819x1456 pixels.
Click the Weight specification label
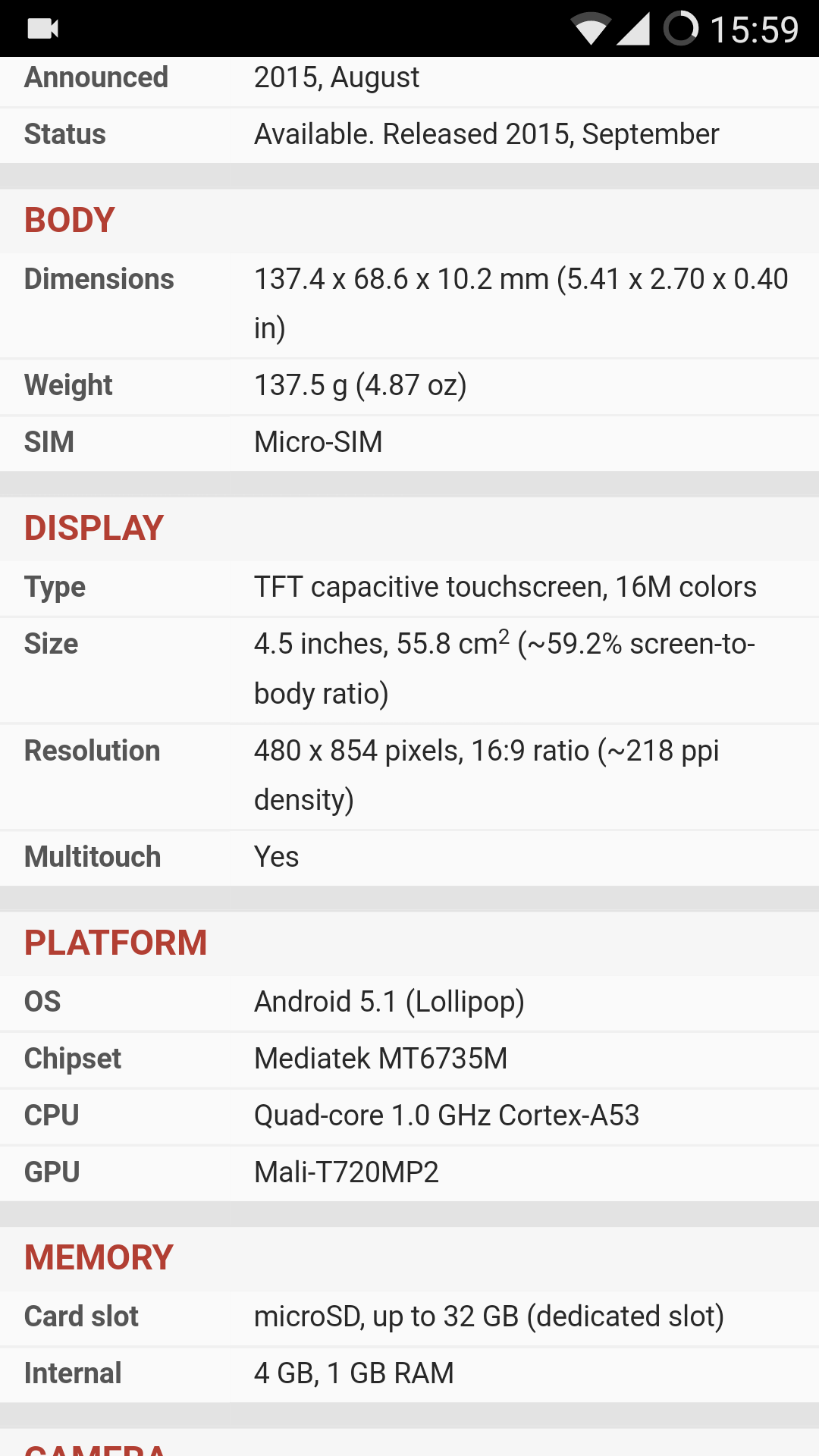(68, 385)
